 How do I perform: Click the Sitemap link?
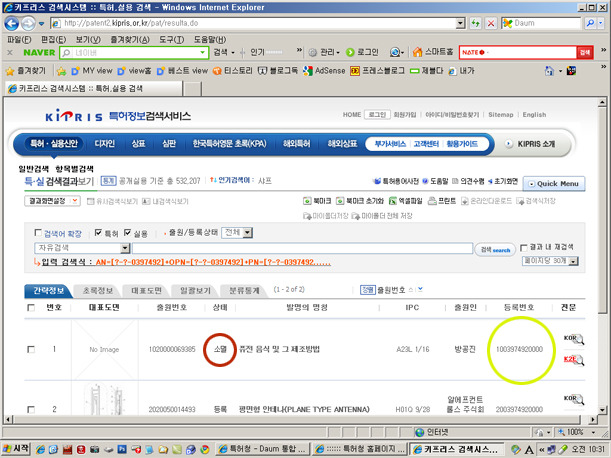click(x=501, y=115)
